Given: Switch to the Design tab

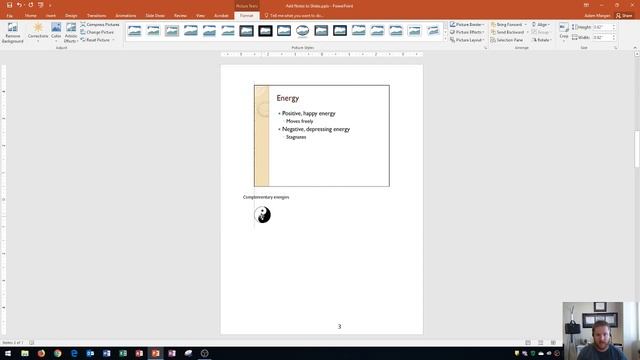Looking at the screenshot, I should tap(71, 16).
